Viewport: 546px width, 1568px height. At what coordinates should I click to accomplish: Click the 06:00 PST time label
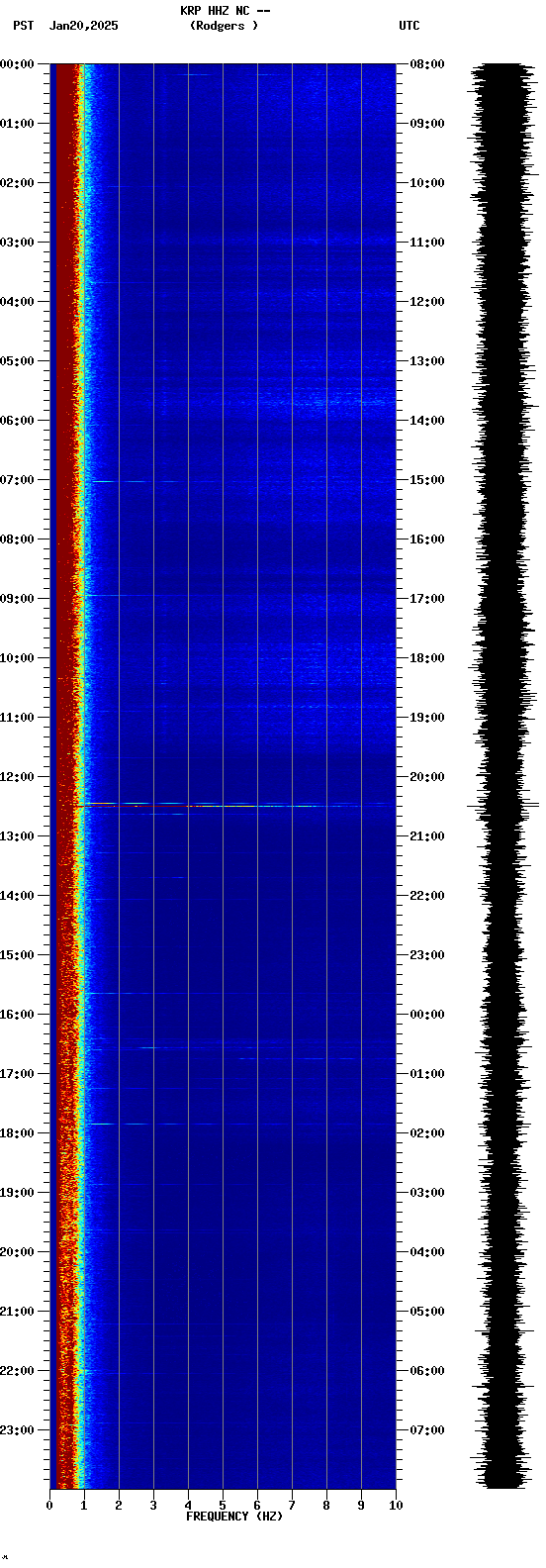point(17,421)
